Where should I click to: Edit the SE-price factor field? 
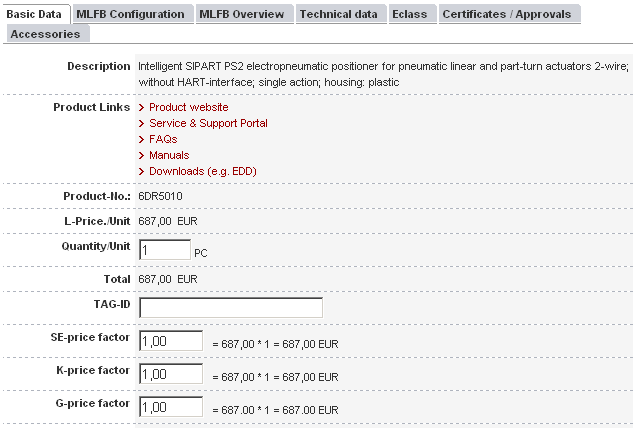[171, 341]
